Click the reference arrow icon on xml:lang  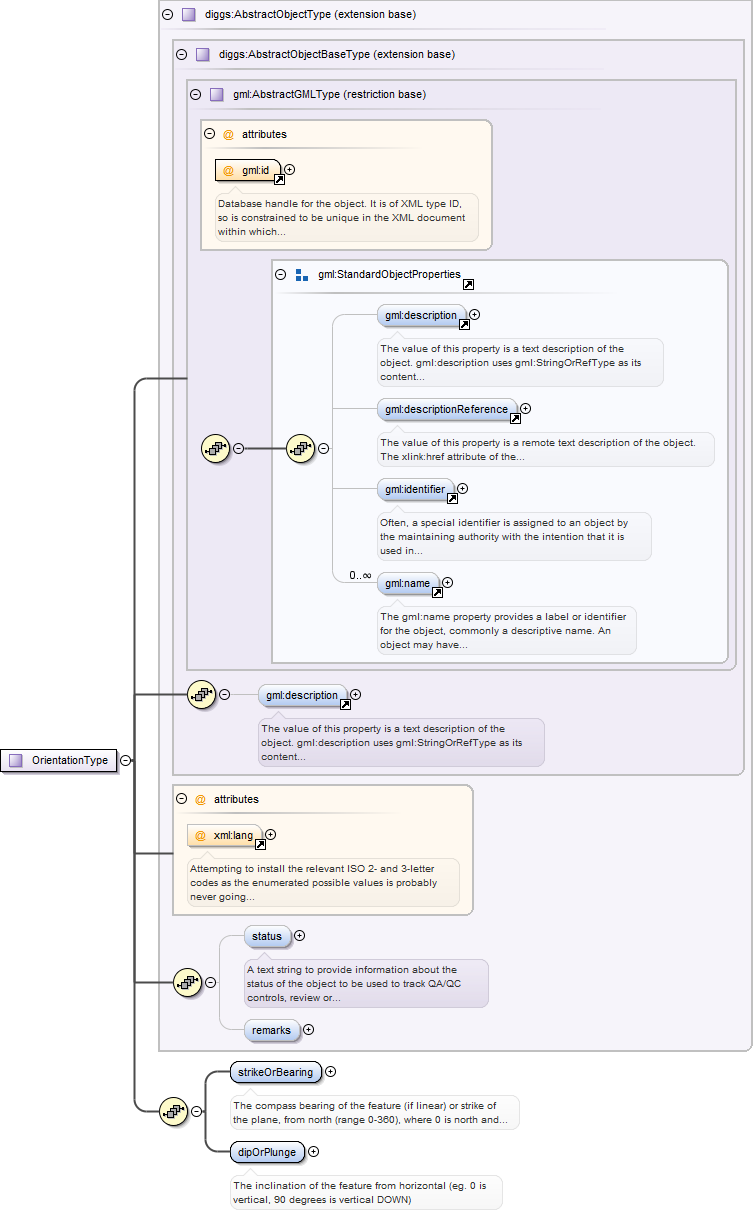(260, 844)
